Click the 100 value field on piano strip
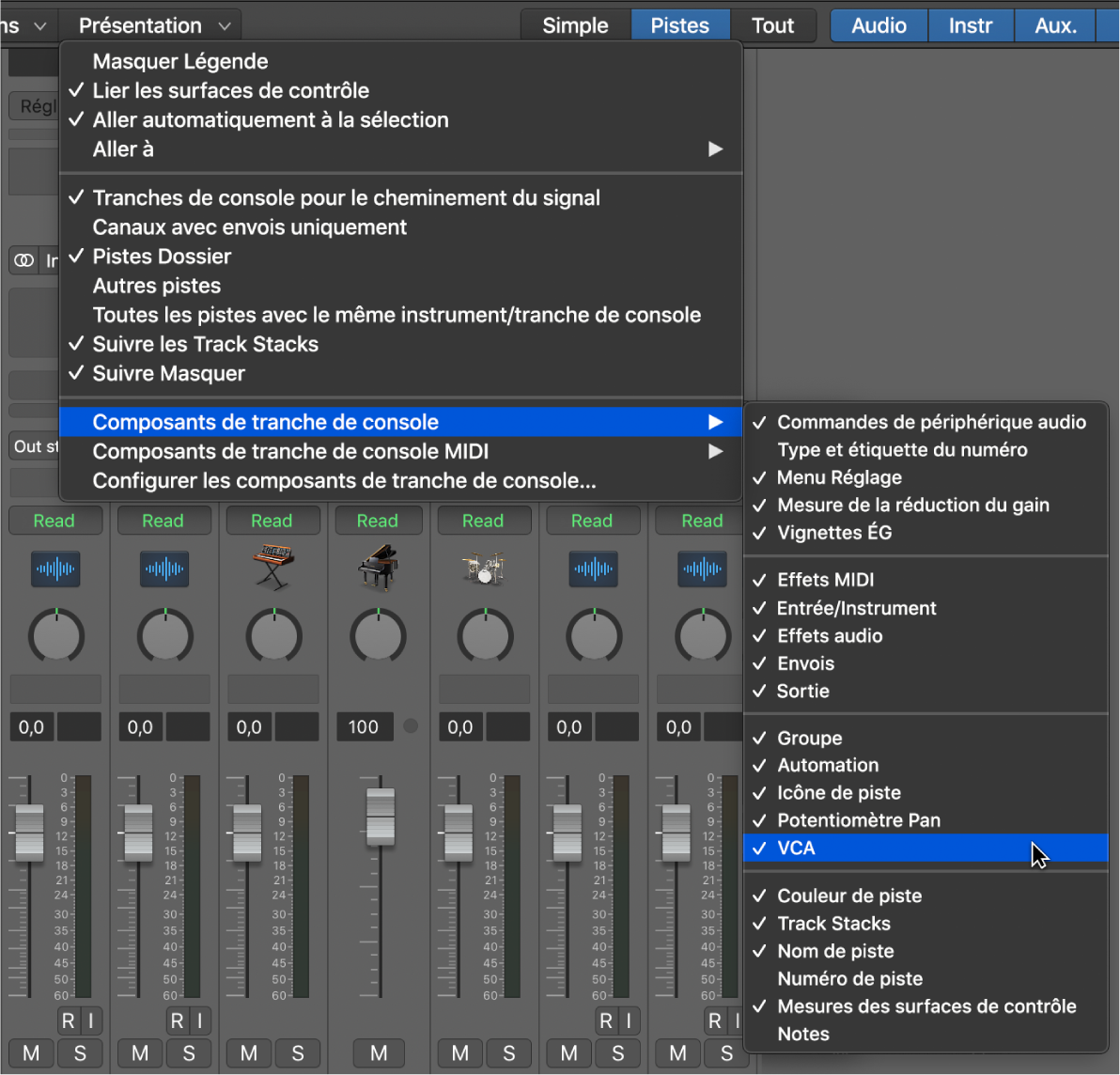 pyautogui.click(x=365, y=727)
